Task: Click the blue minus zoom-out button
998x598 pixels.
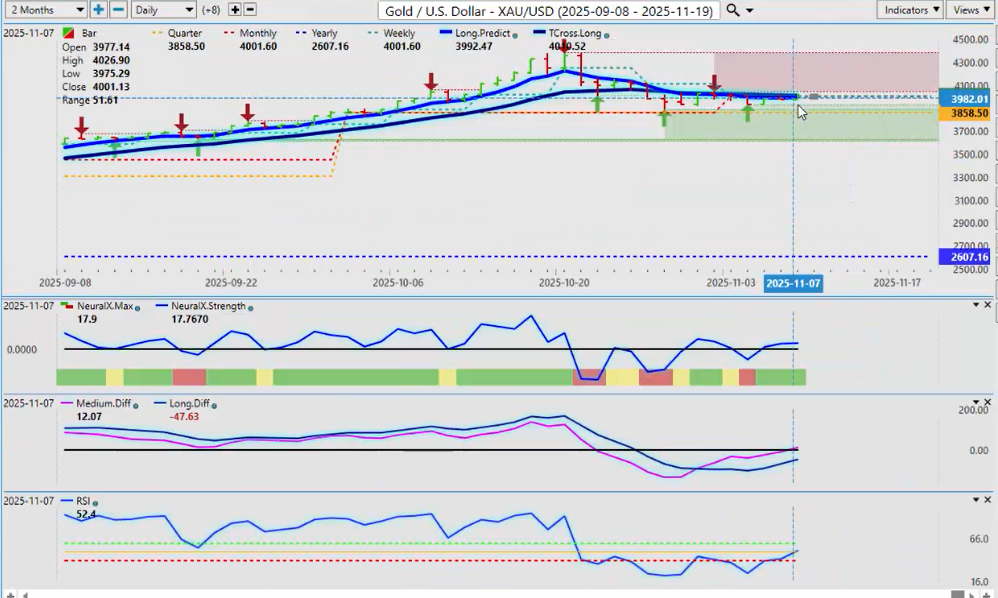Action: tap(118, 9)
